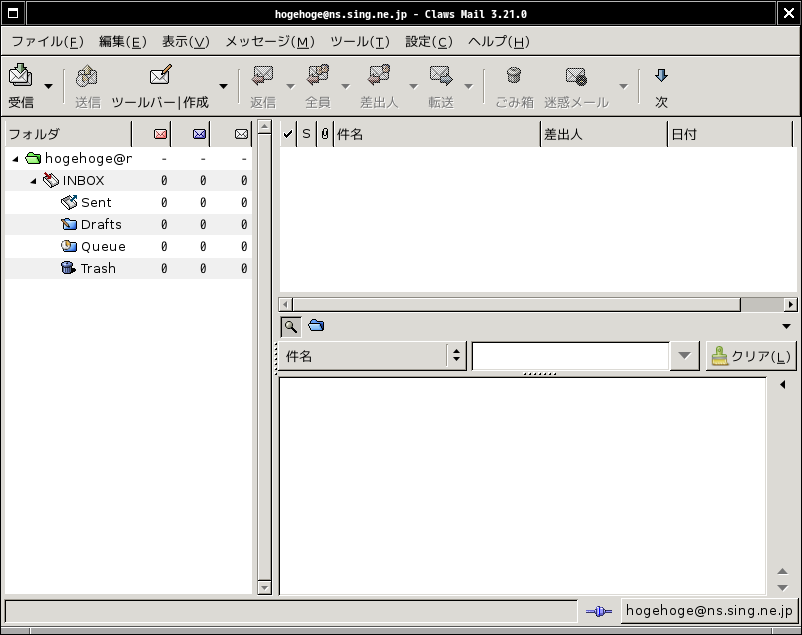Click the Receive mail (受信) toolbar icon

(x=20, y=76)
